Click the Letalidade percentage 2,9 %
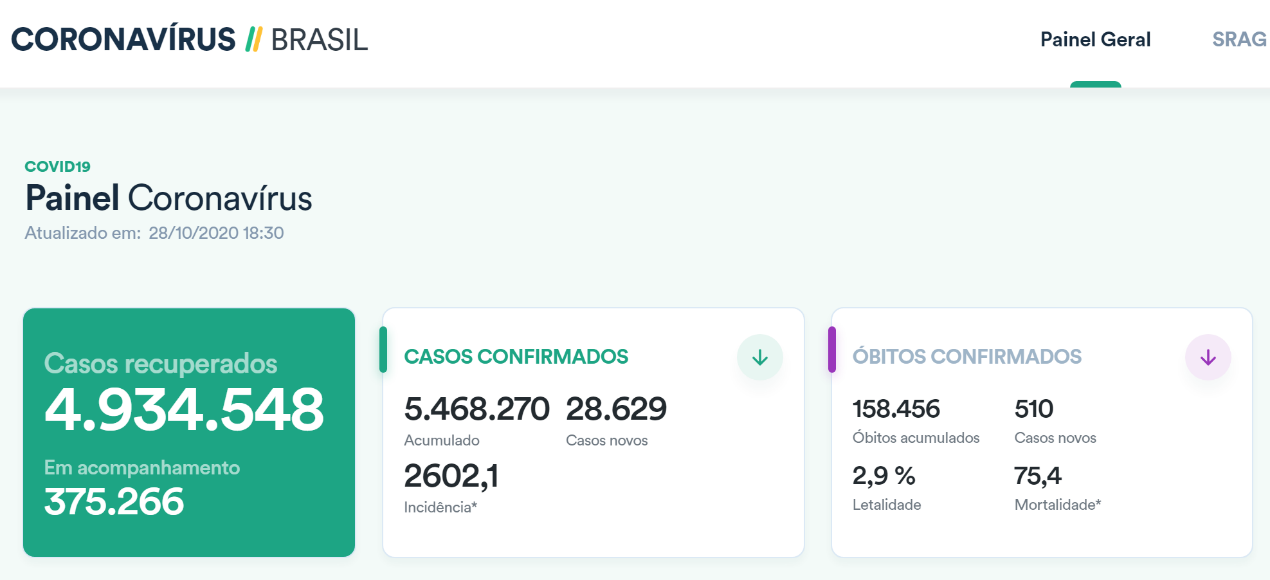The image size is (1270, 580). 884,475
